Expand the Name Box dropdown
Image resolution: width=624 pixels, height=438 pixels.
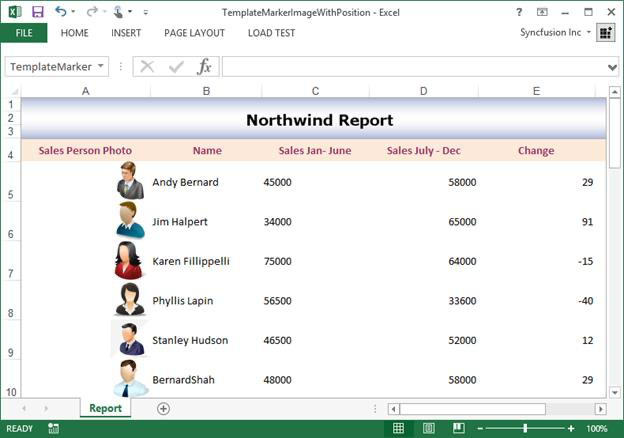[x=101, y=67]
